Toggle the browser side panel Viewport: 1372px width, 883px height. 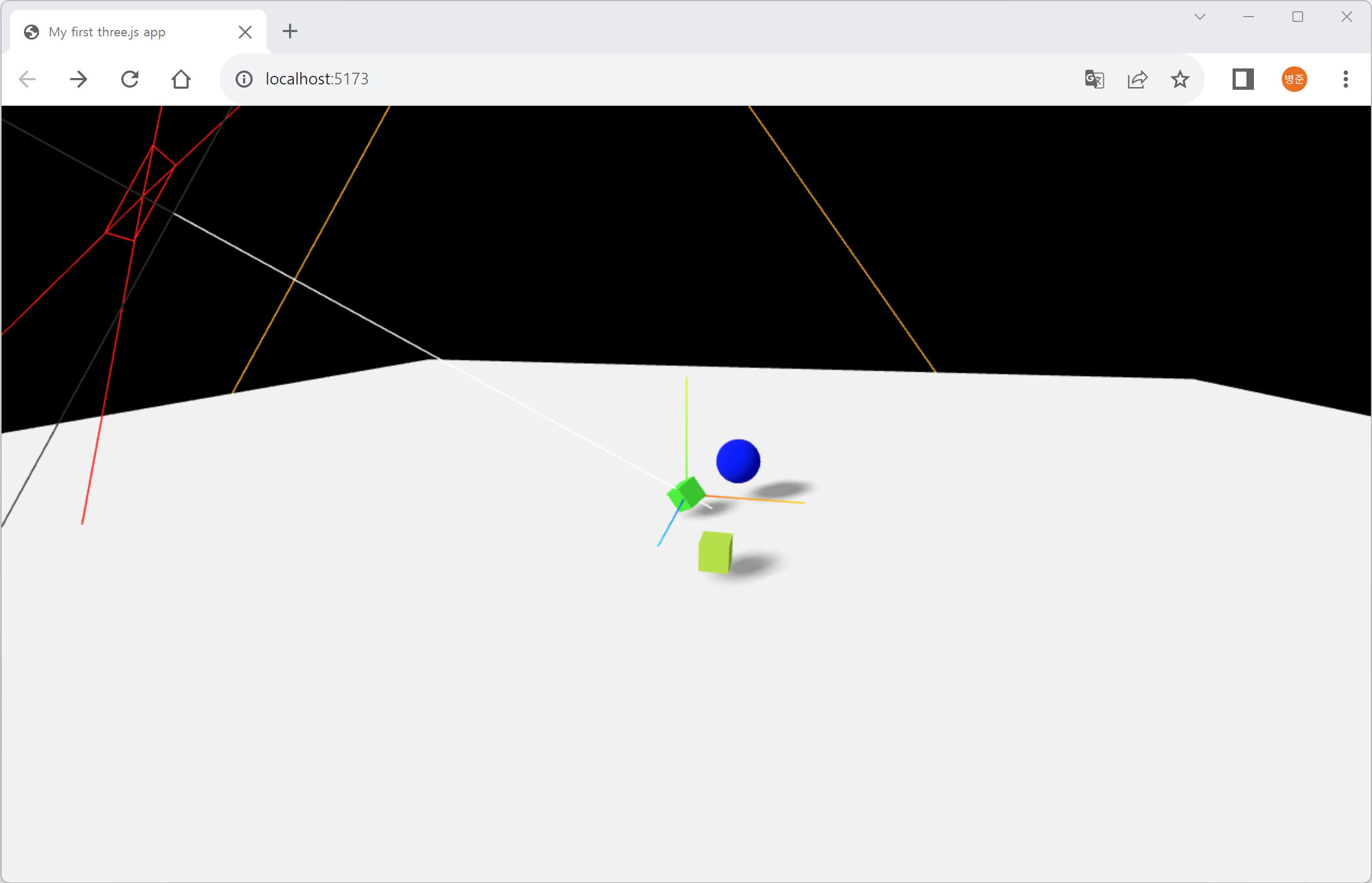pos(1243,79)
